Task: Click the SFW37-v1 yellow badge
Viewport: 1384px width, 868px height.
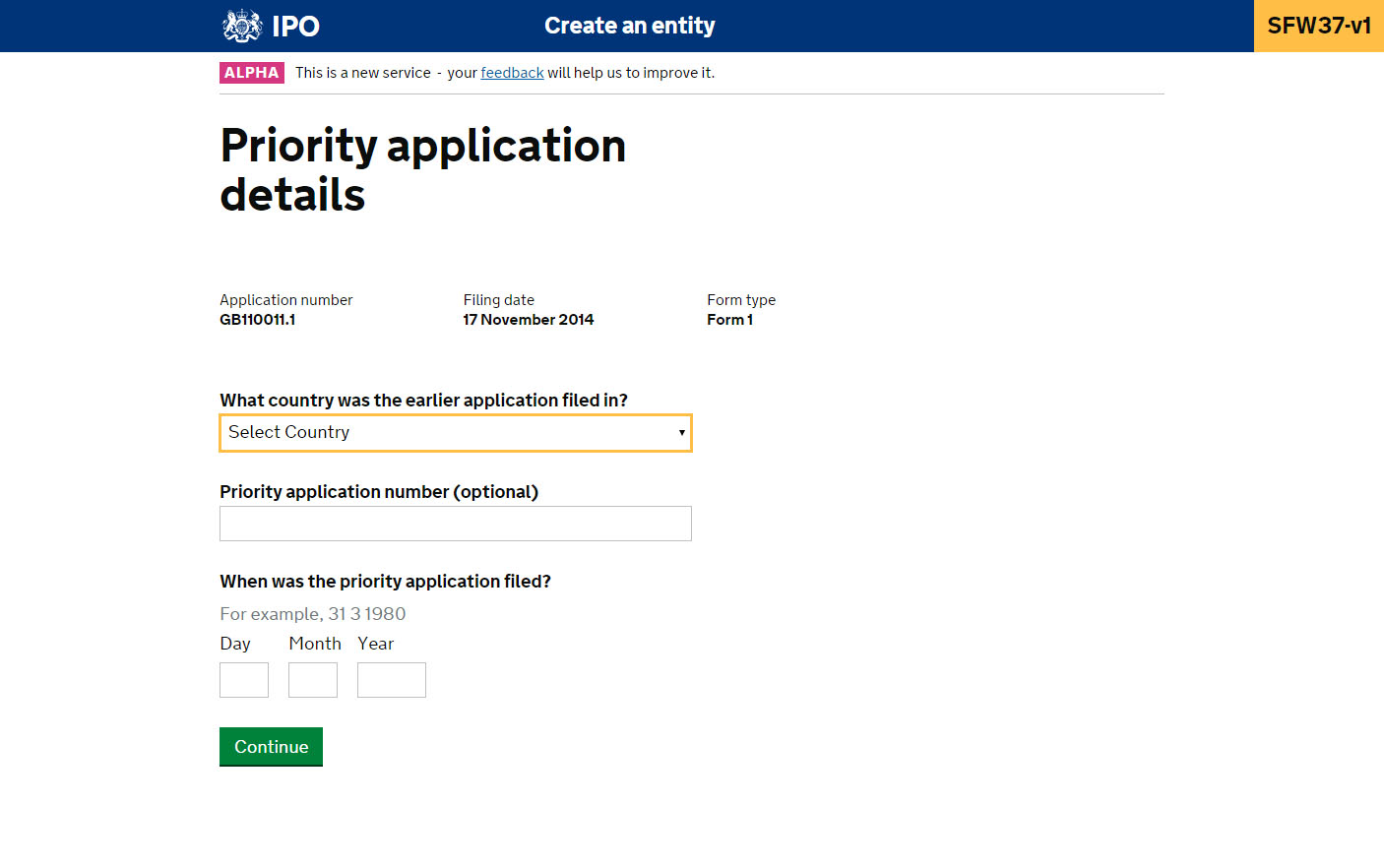Action: pos(1318,26)
